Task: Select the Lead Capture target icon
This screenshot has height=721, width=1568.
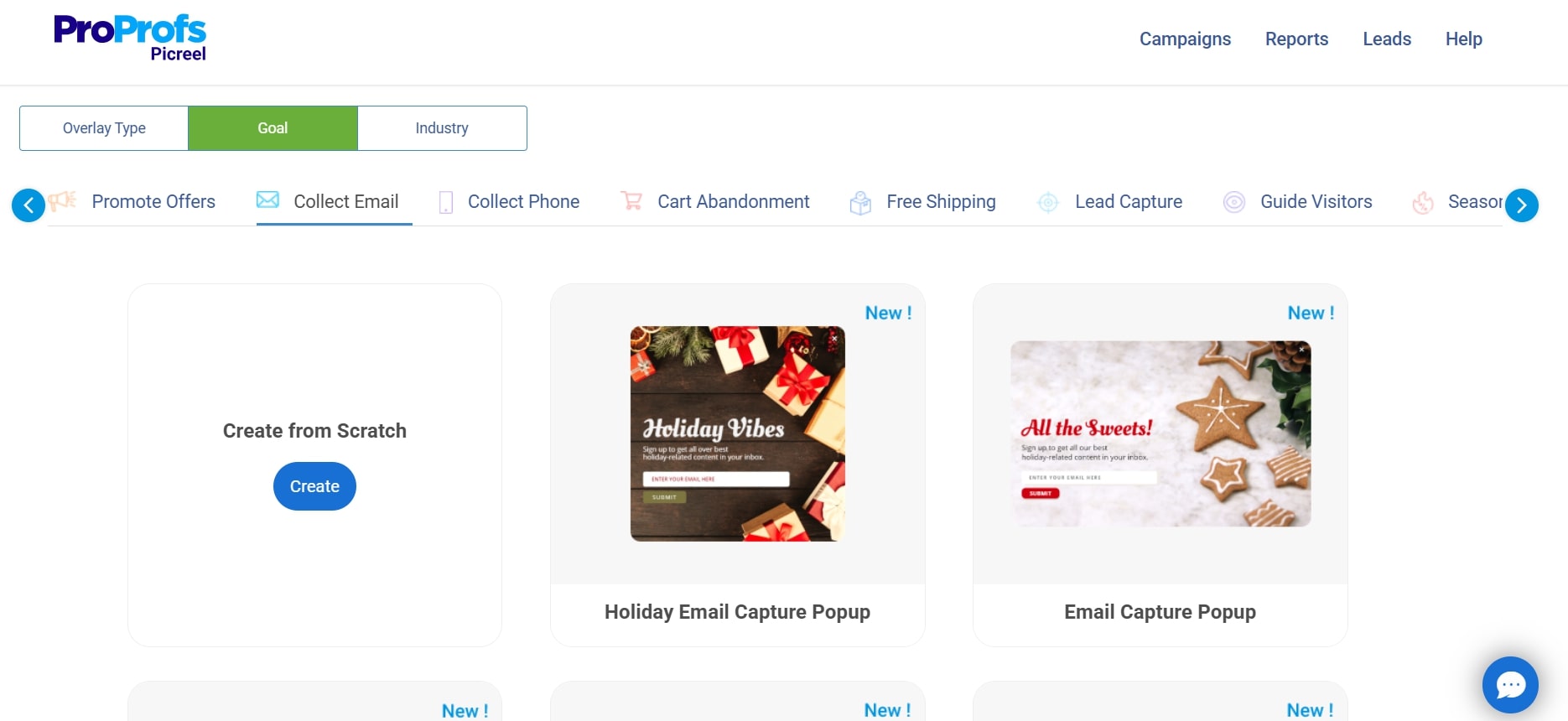Action: [1048, 202]
